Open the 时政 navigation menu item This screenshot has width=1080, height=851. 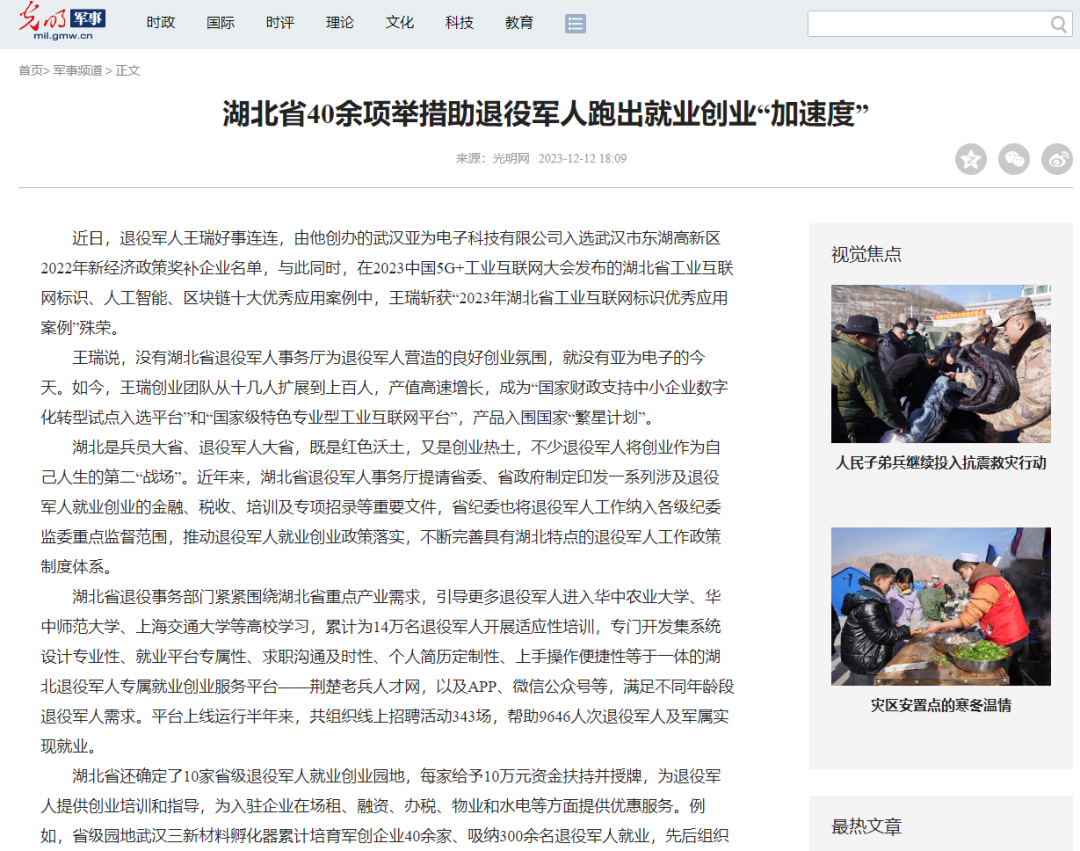pos(160,23)
